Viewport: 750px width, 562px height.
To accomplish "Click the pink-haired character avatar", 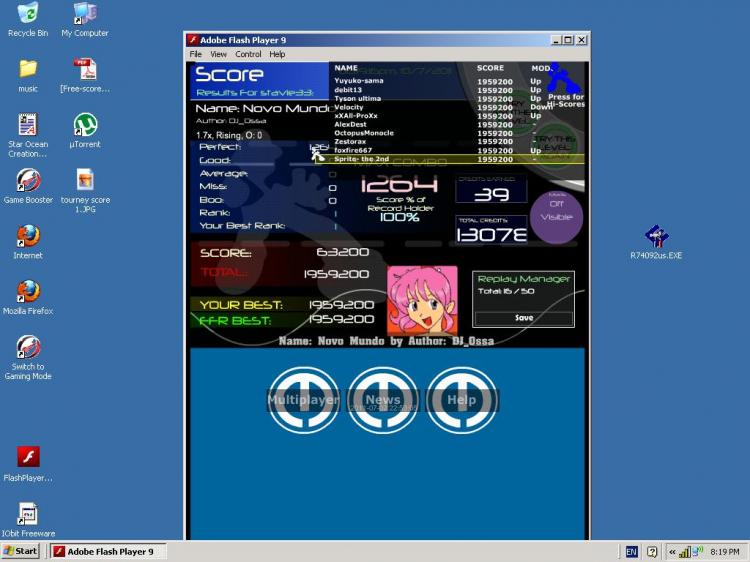I will (x=422, y=300).
